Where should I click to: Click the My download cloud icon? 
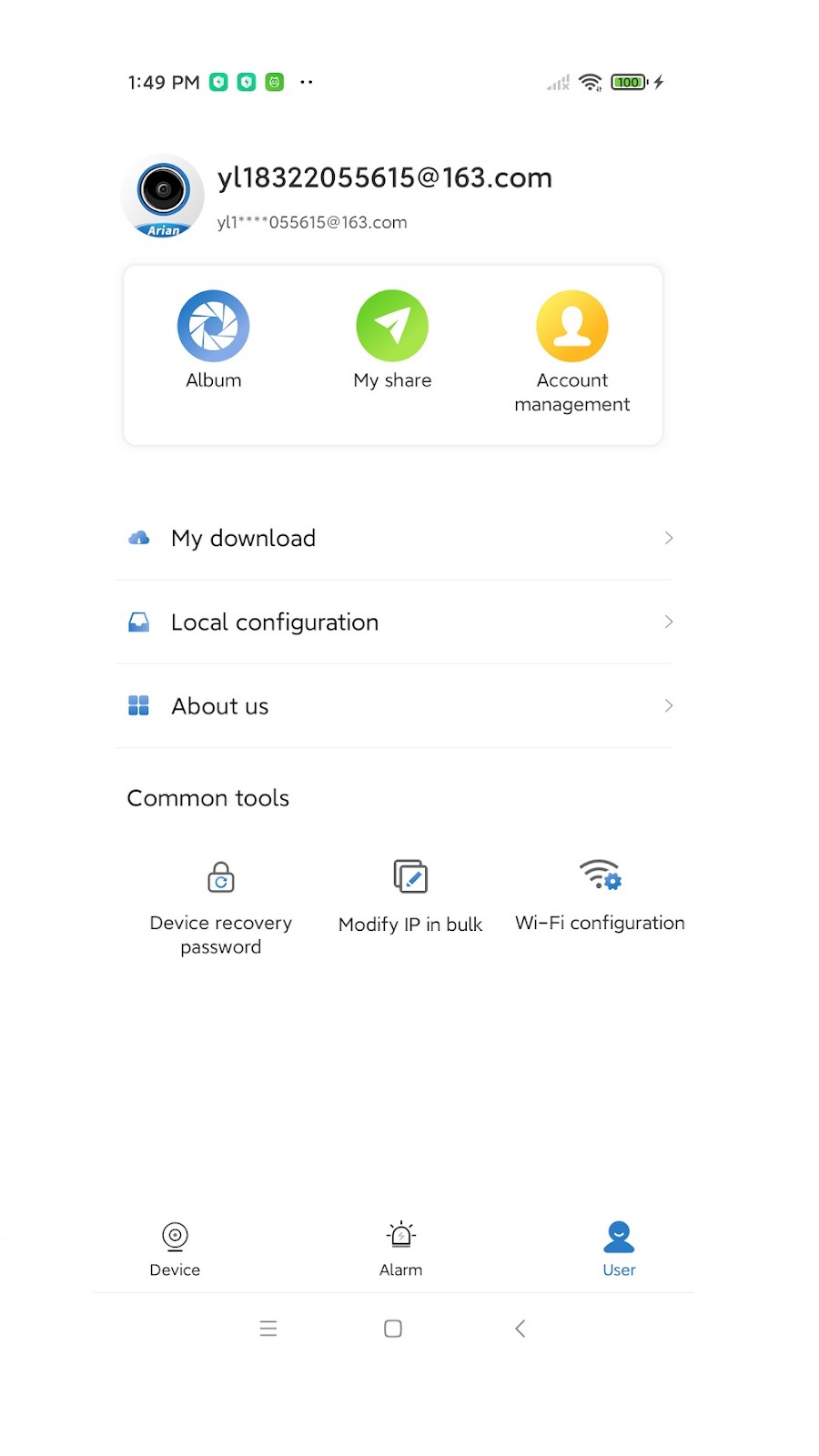click(138, 538)
